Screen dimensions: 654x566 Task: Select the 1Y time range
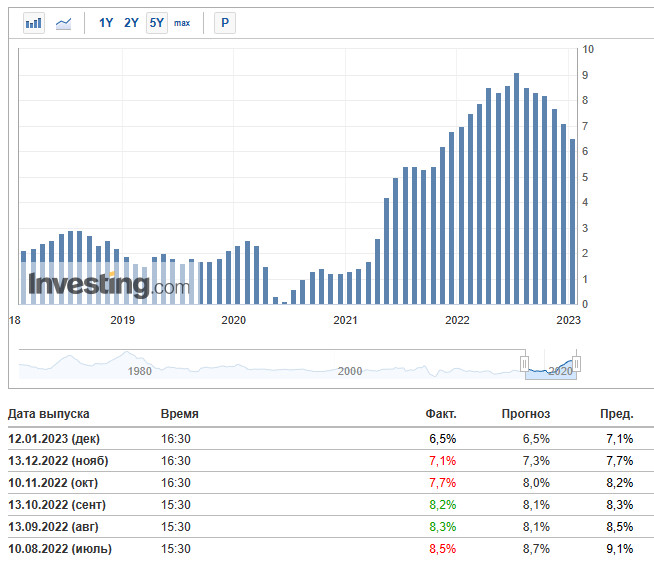pyautogui.click(x=106, y=23)
